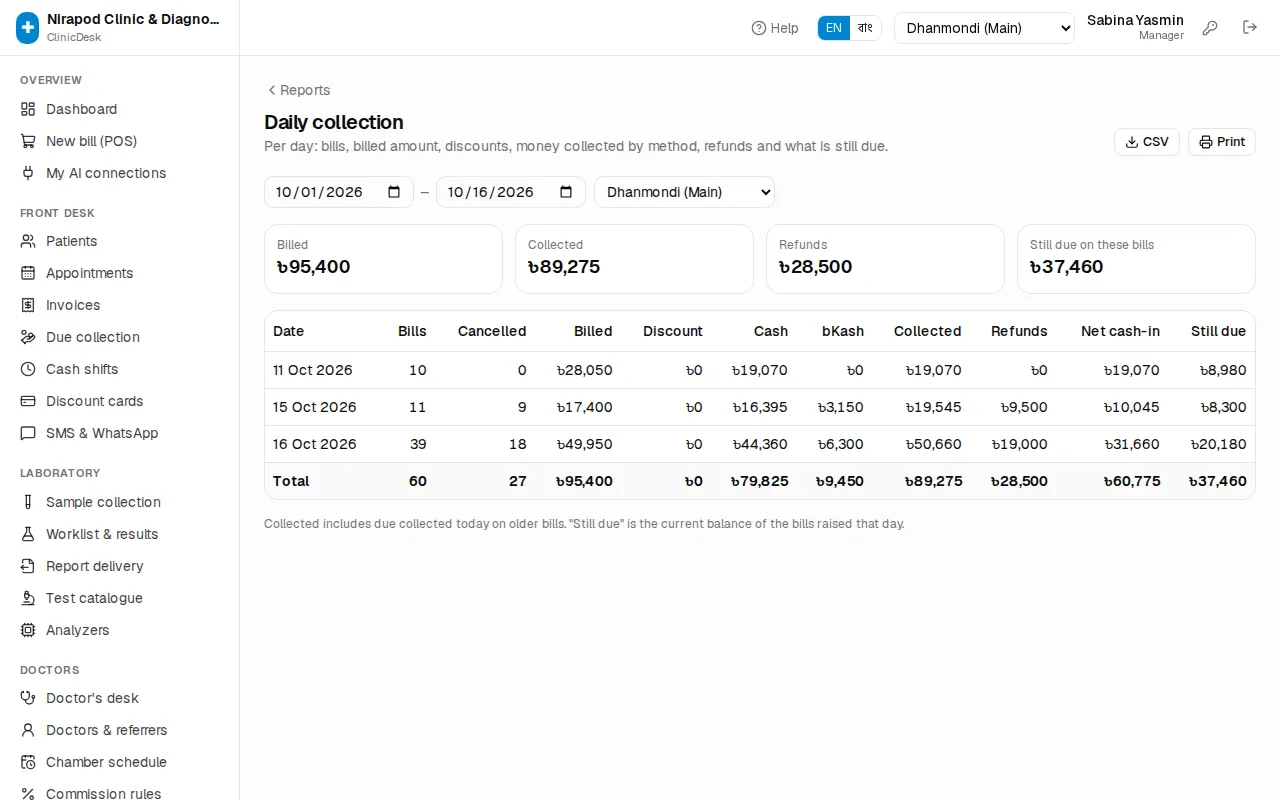Switch language to EN
1280x800 pixels.
tap(834, 28)
